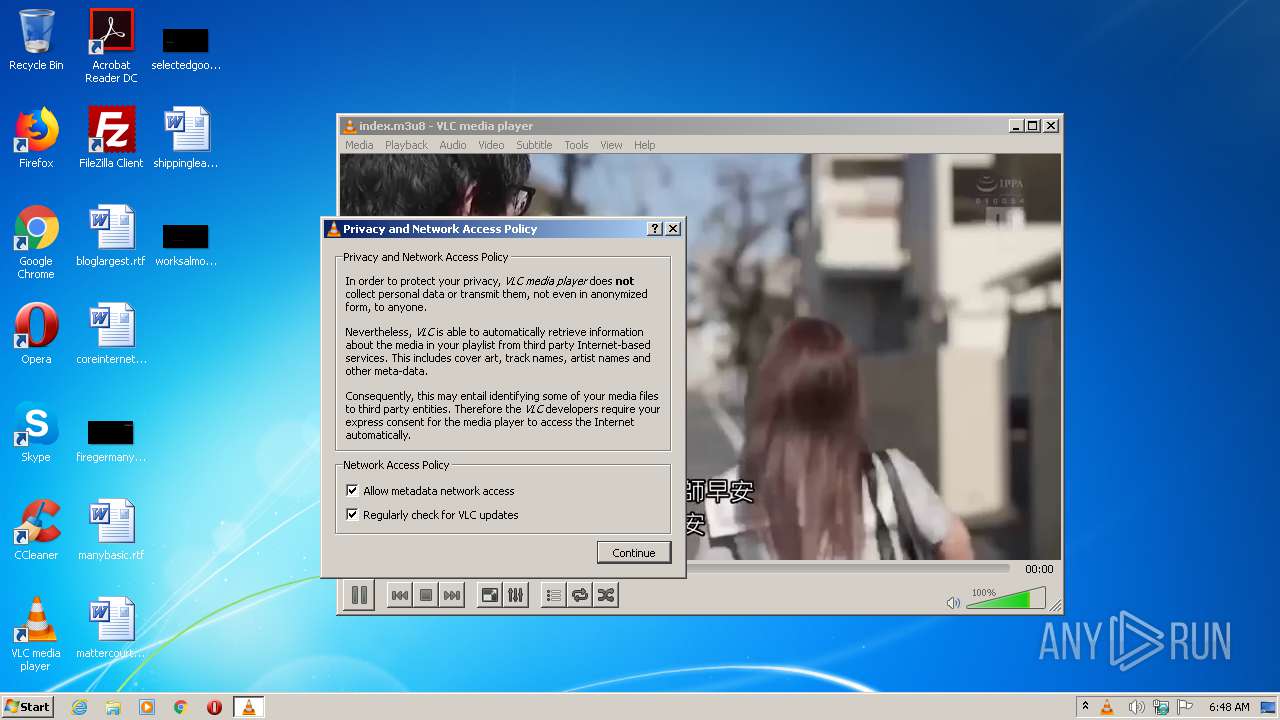1280x720 pixels.
Task: Show hidden tray icons arrow
Action: 1085,707
